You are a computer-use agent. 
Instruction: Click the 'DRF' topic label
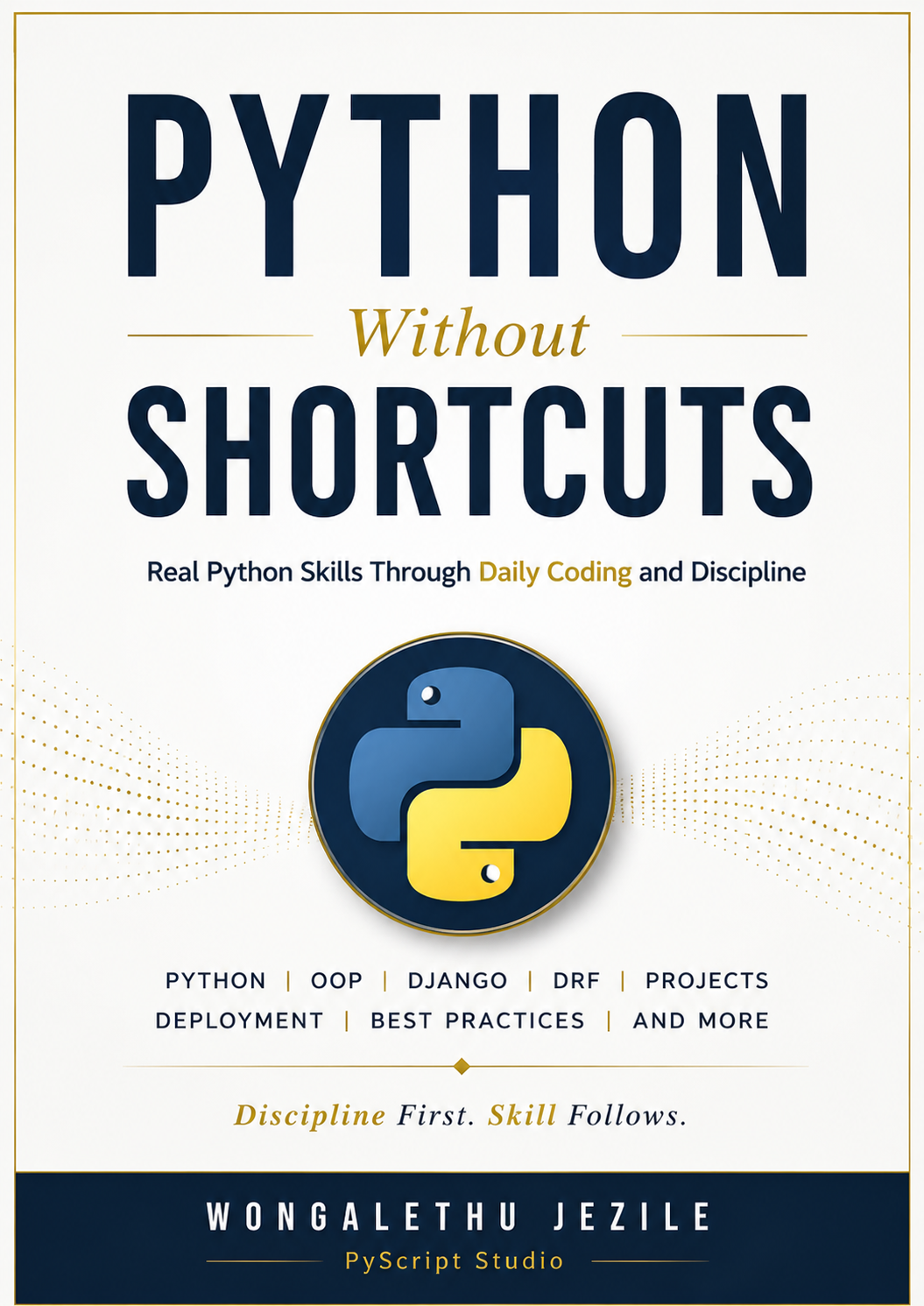pos(576,980)
